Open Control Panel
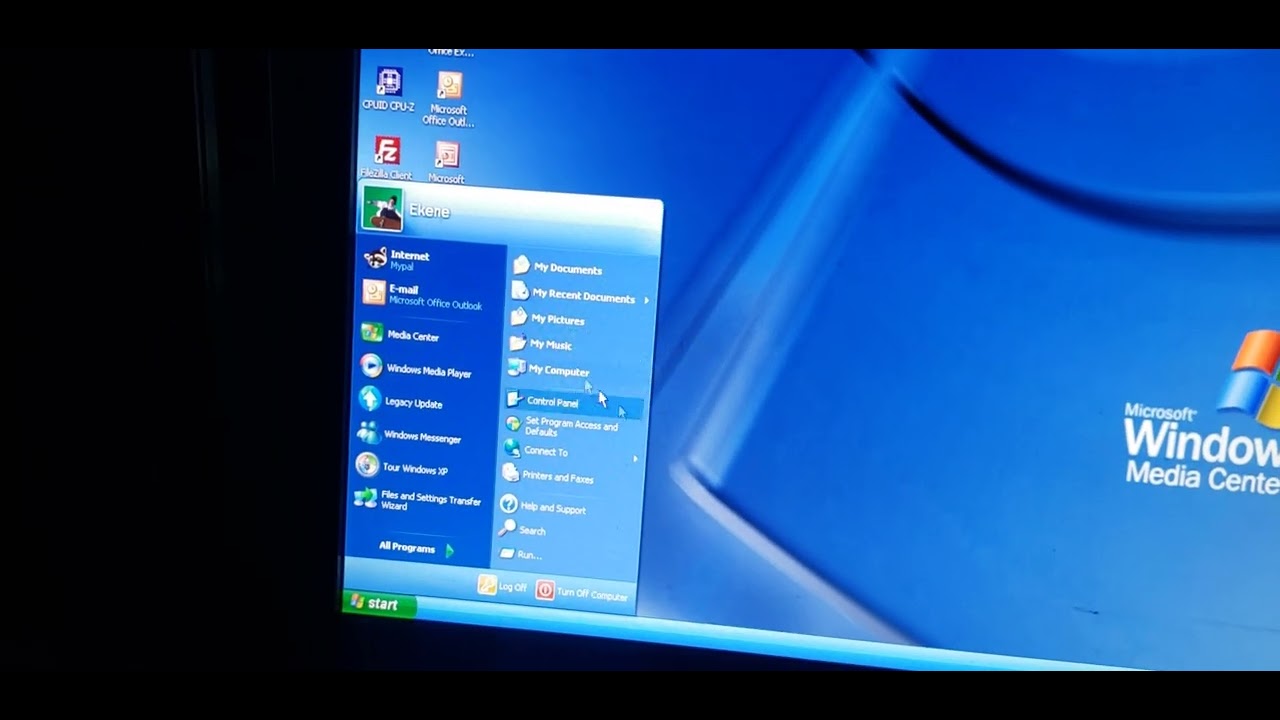 click(x=574, y=401)
